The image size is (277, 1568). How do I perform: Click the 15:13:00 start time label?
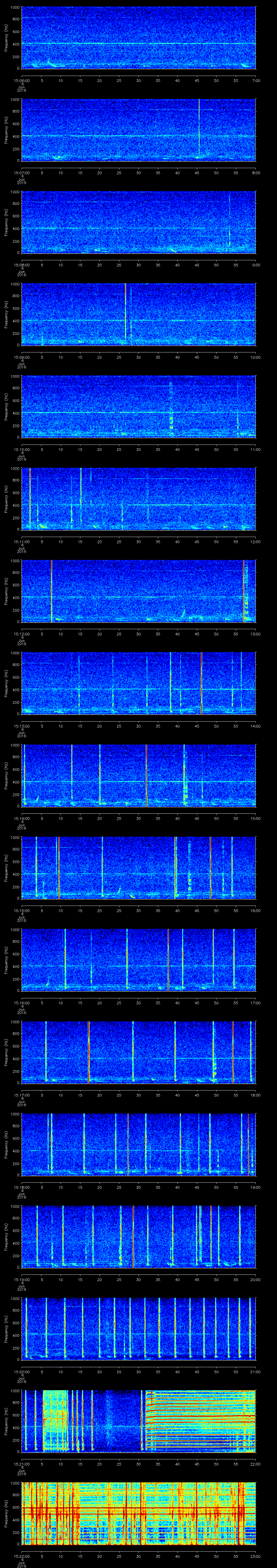click(22, 726)
